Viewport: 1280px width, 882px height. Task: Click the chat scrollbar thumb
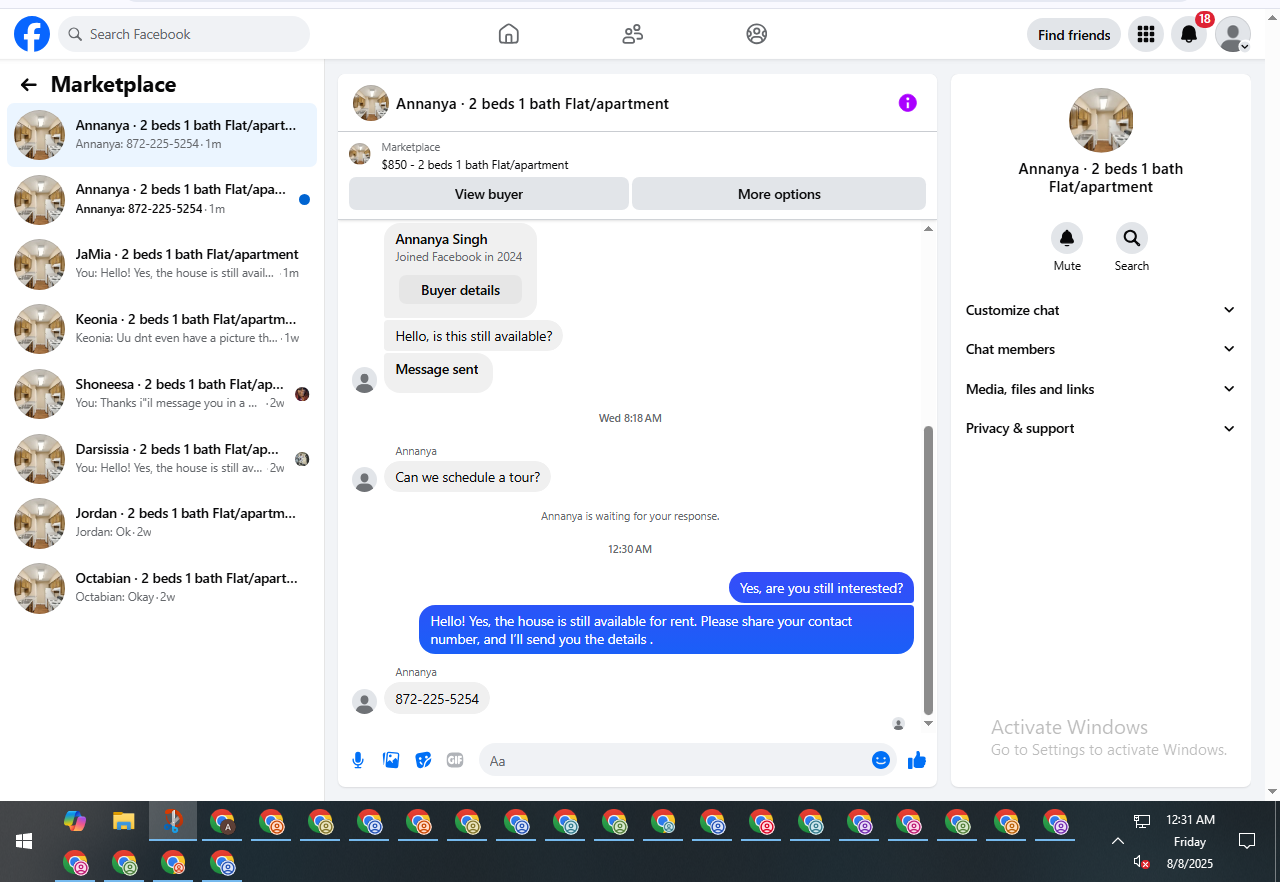coord(928,570)
